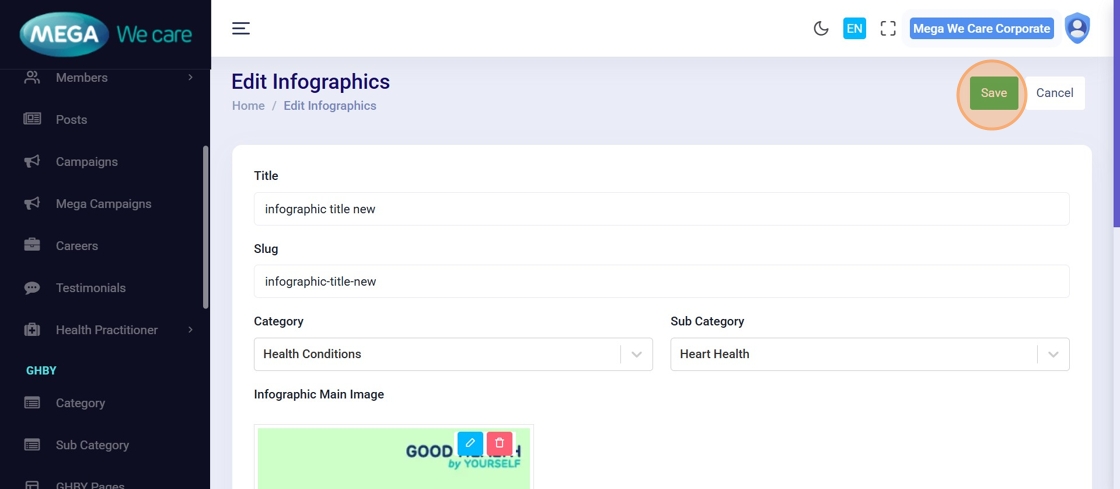Click the Posts sidebar icon
The height and width of the screenshot is (489, 1120).
[32, 119]
